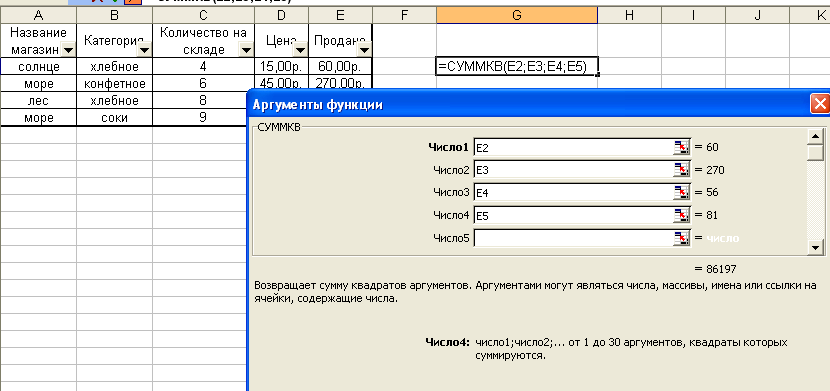830x391 pixels.
Task: Collapse dialog via Число1 range selector icon
Action: (x=681, y=148)
